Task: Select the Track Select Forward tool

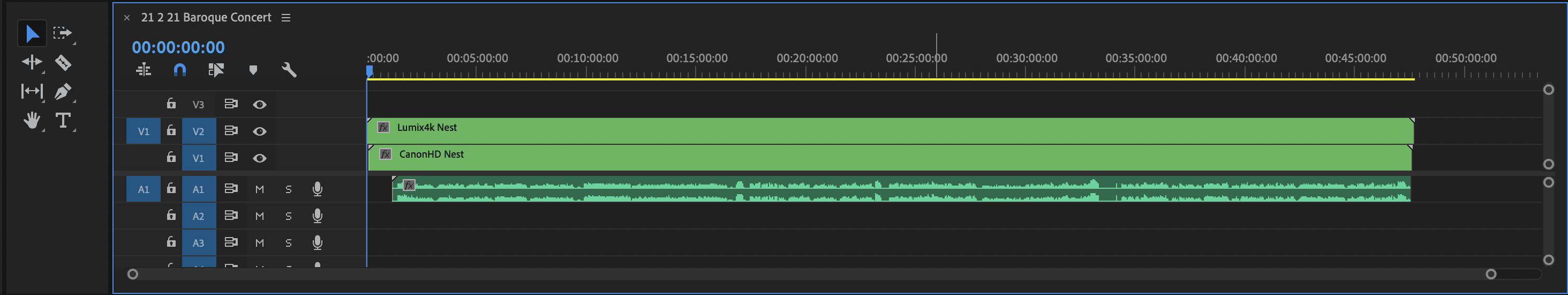Action: click(62, 33)
